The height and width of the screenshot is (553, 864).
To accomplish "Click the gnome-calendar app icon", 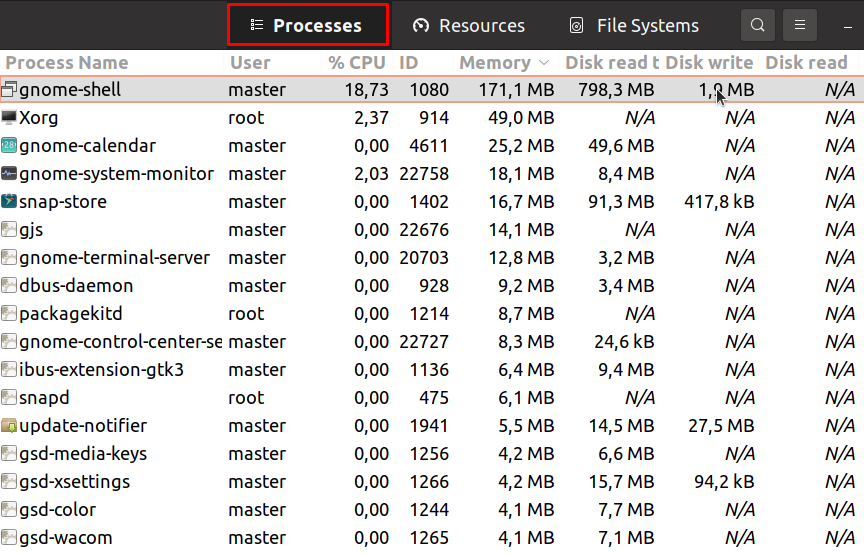I will [x=9, y=146].
